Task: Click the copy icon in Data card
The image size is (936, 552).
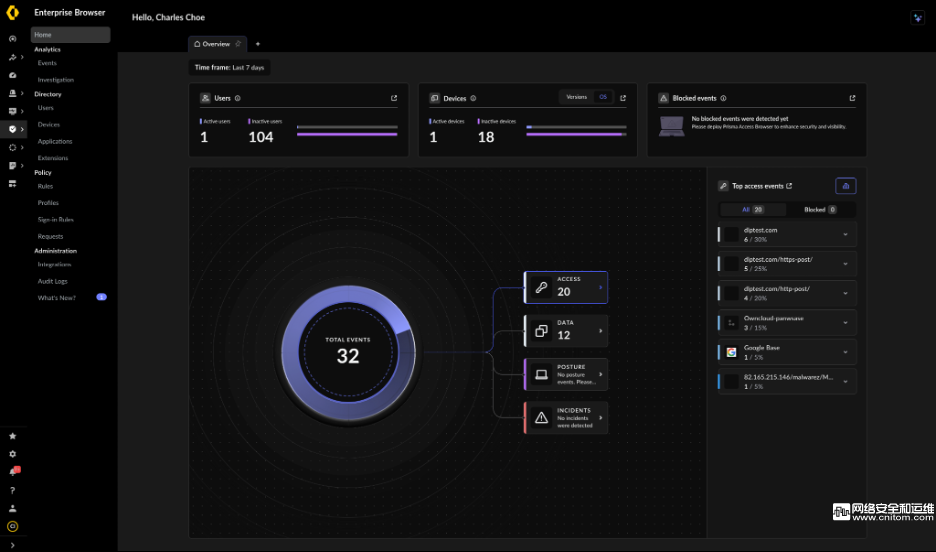Action: click(x=541, y=331)
